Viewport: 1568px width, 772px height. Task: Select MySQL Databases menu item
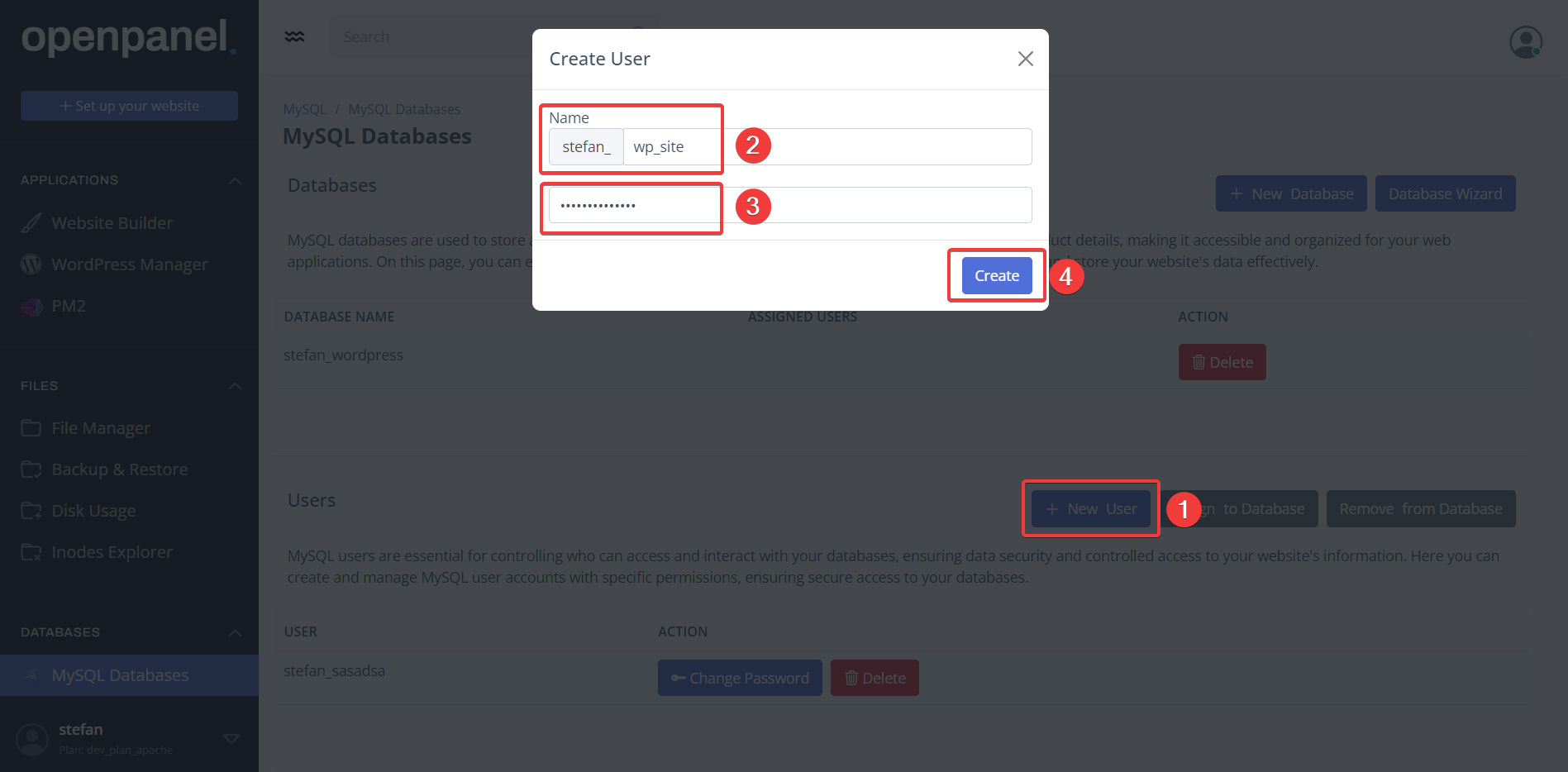pos(120,675)
